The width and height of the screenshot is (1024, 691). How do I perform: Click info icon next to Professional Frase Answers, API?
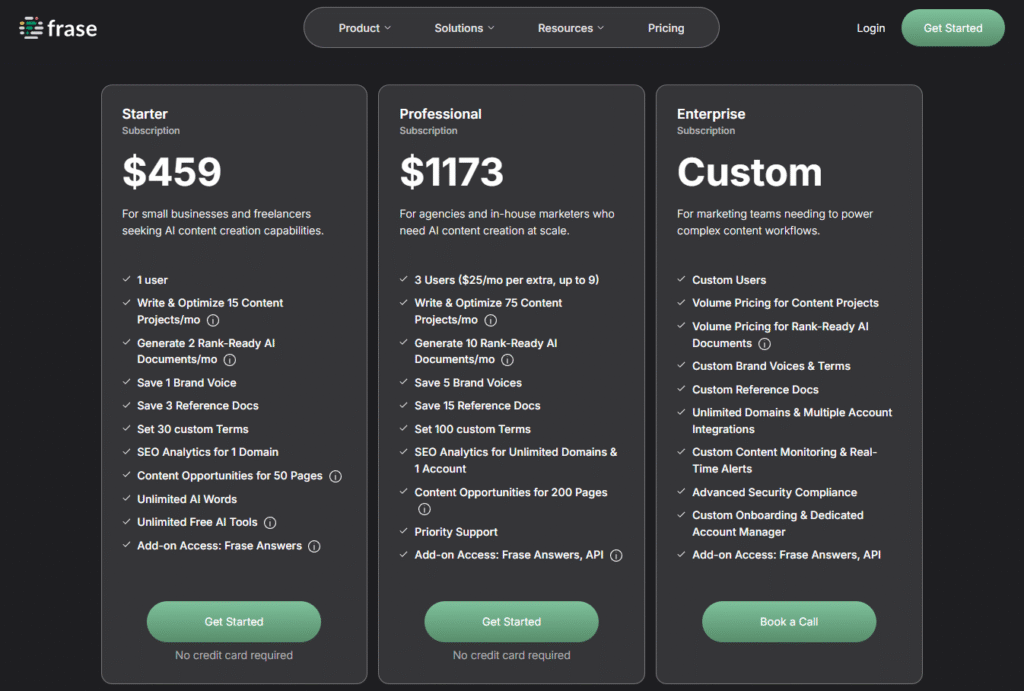tap(616, 555)
